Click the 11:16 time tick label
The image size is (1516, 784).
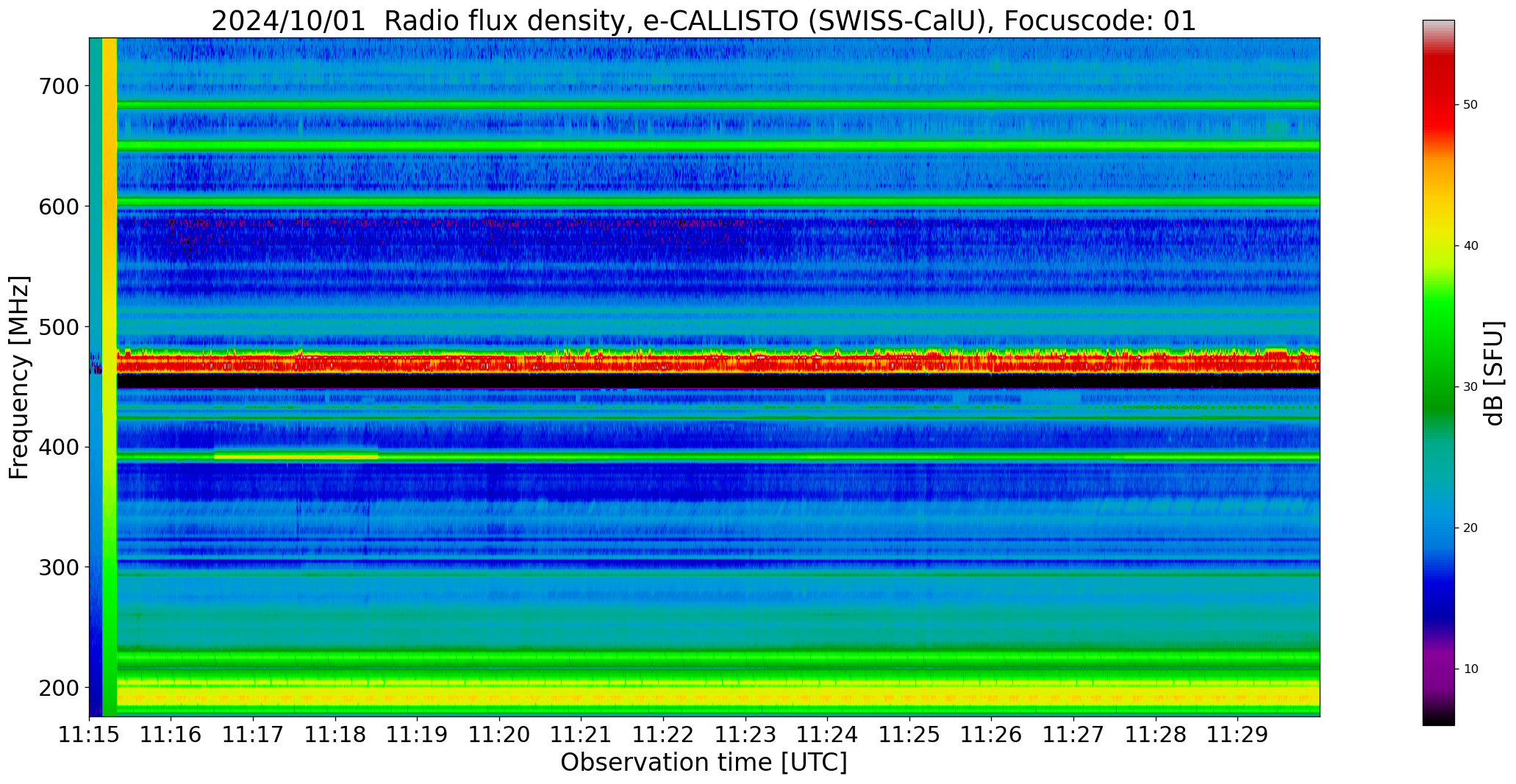(171, 736)
